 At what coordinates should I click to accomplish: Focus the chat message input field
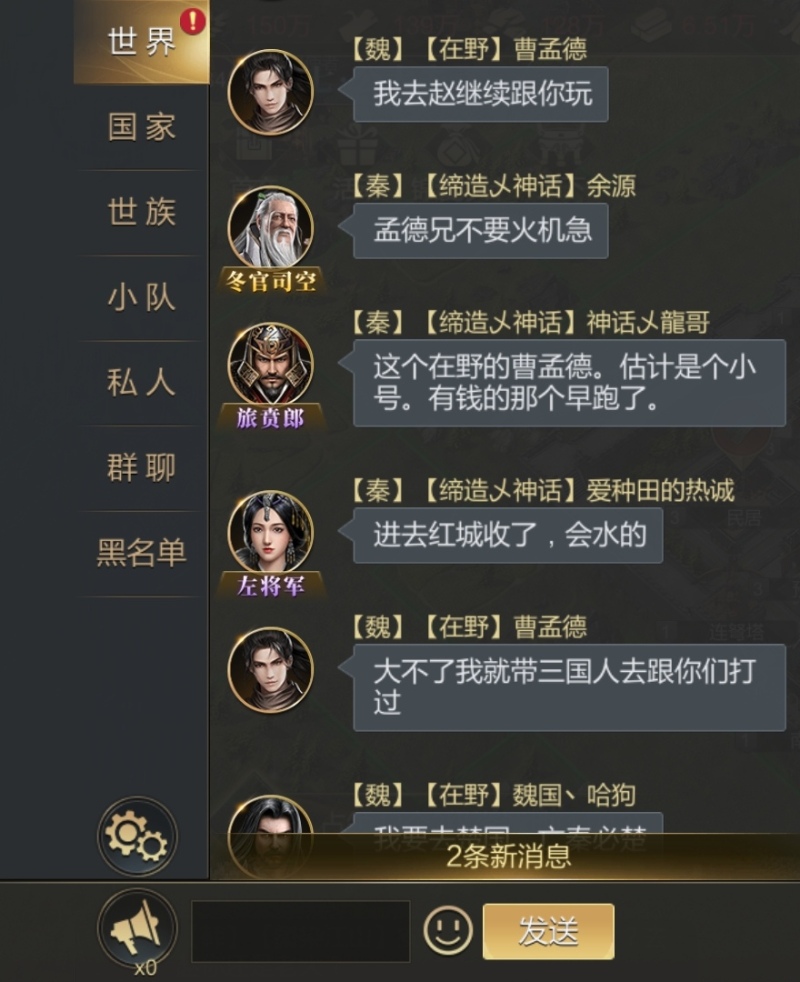[301, 931]
